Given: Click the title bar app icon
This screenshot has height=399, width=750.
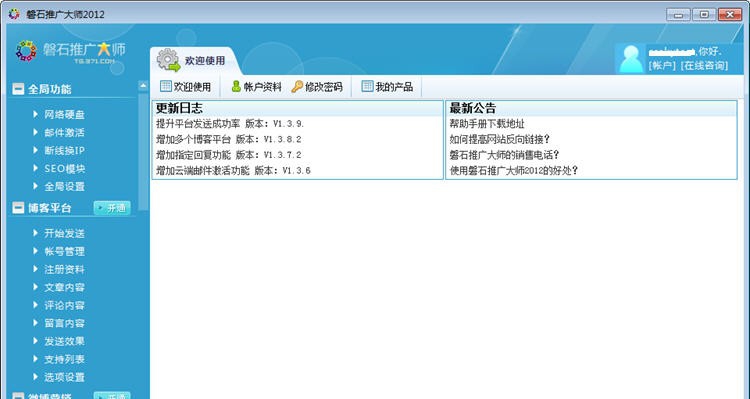Looking at the screenshot, I should [14, 14].
